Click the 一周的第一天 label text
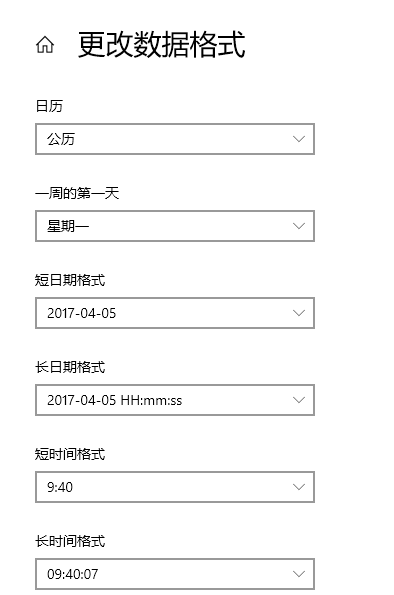The height and width of the screenshot is (595, 394). click(x=77, y=193)
